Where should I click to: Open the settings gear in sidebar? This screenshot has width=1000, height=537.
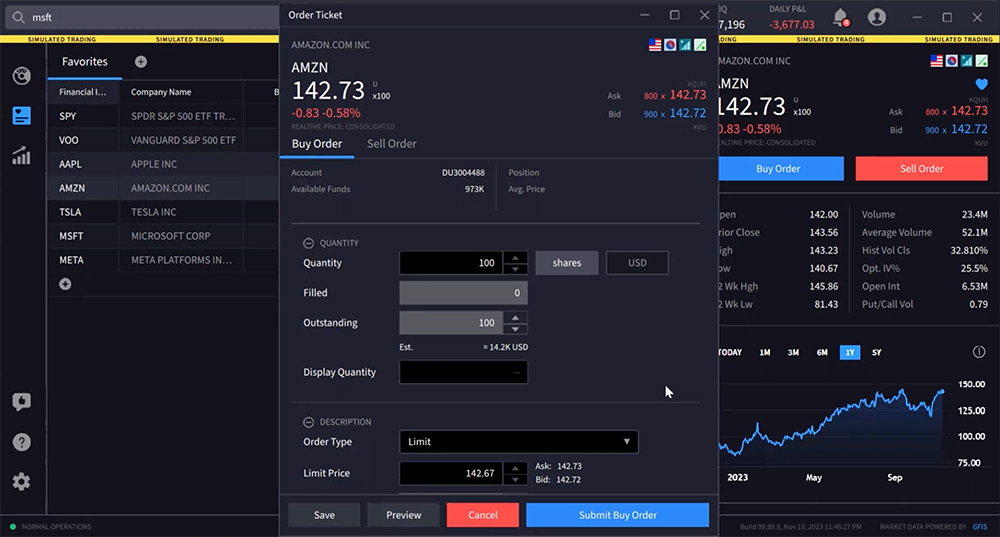(x=21, y=482)
